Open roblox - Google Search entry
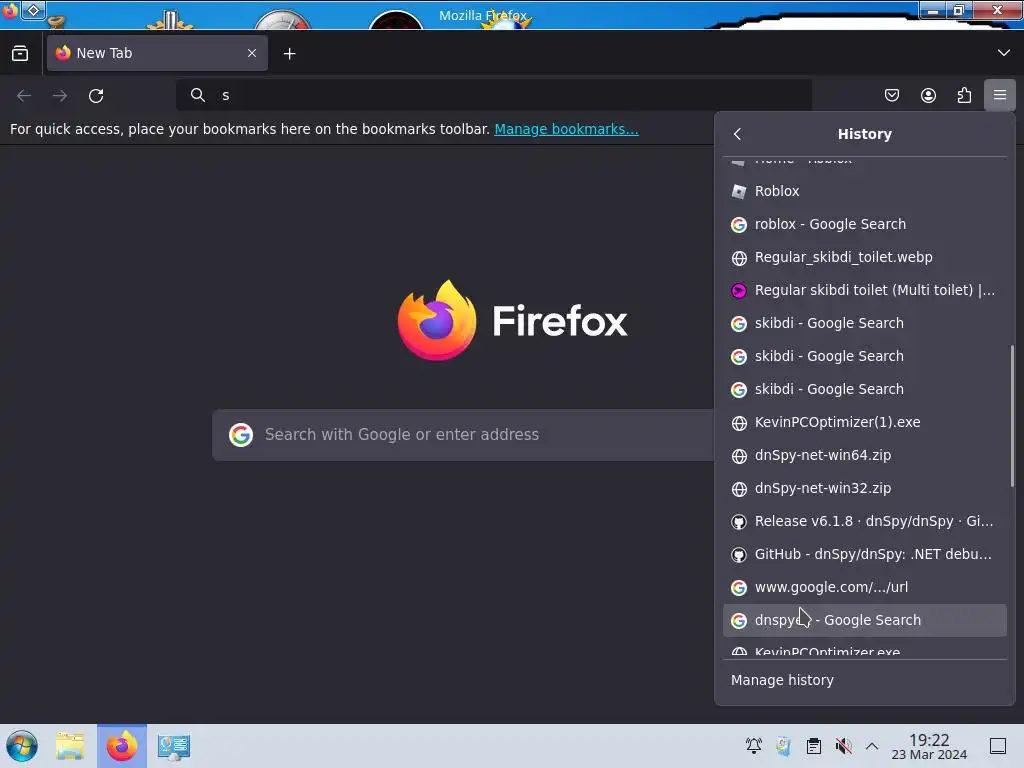1024x768 pixels. point(865,224)
